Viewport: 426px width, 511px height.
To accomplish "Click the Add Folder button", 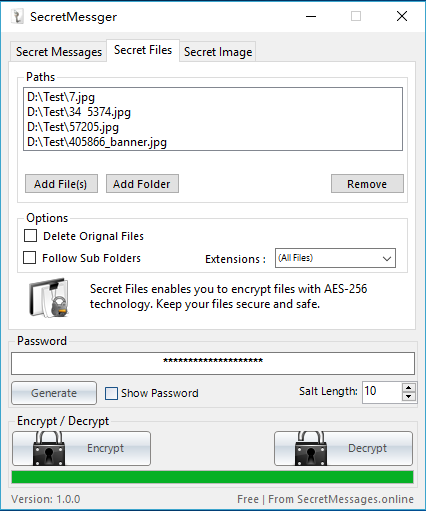I will 142,184.
